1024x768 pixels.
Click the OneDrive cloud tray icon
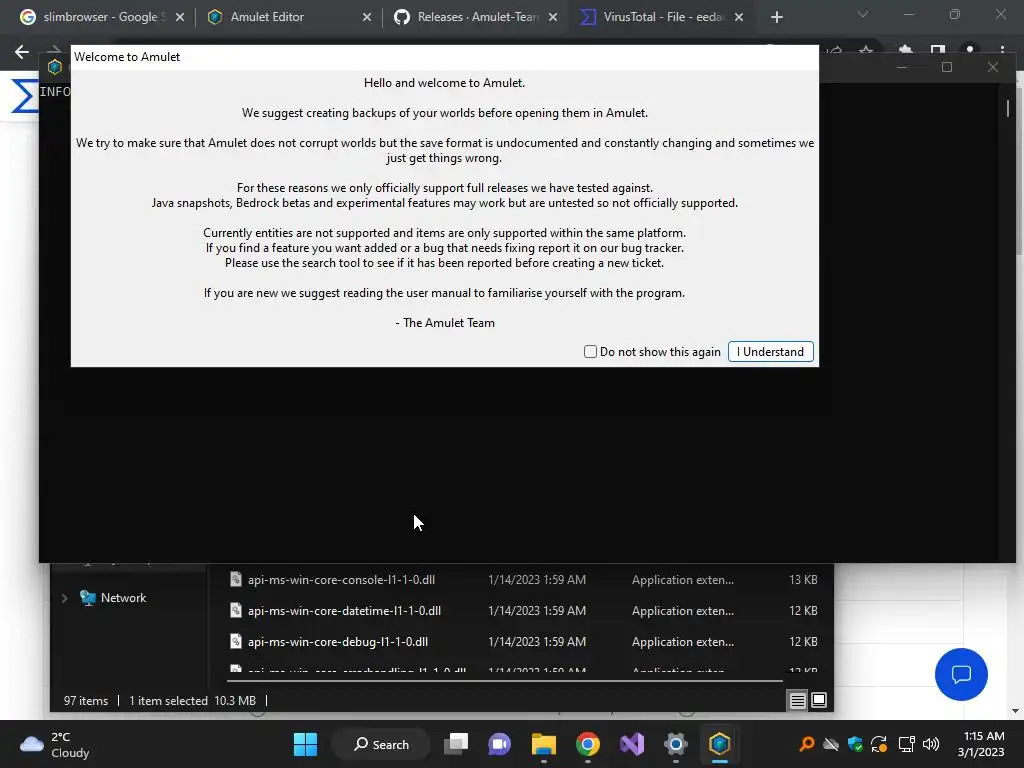coord(831,744)
